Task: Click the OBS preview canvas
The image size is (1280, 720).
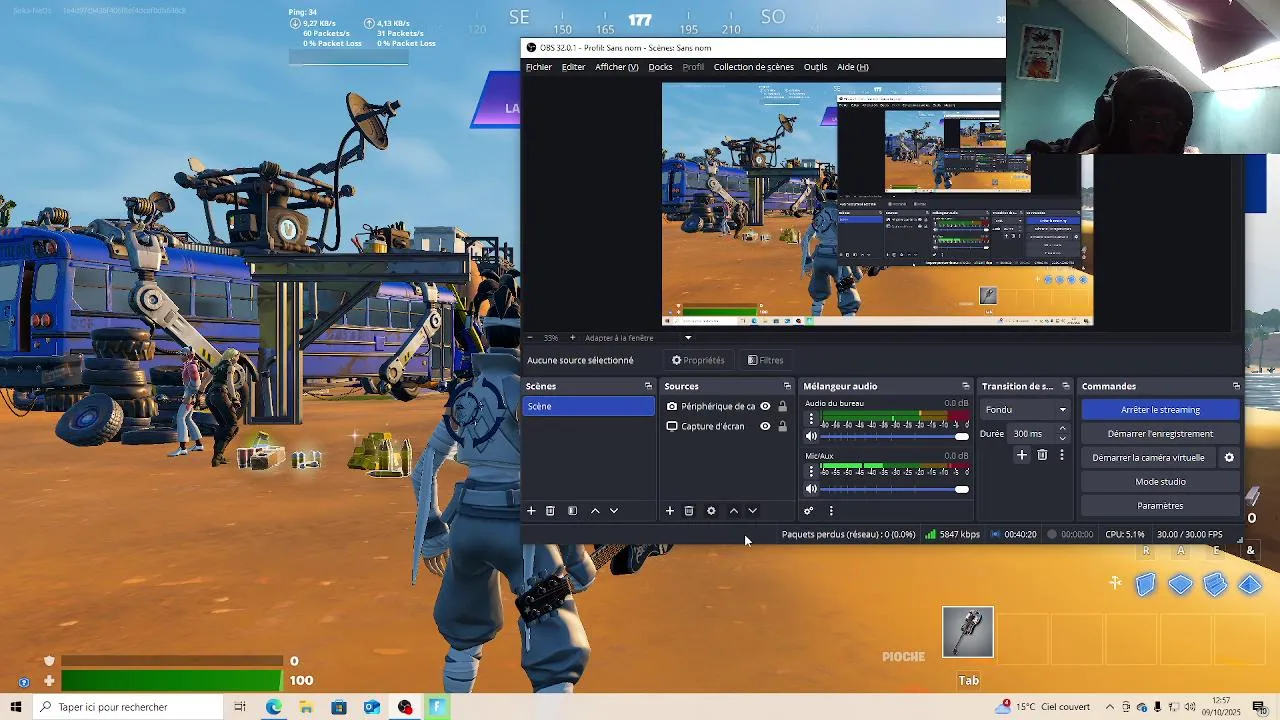Action: click(877, 204)
